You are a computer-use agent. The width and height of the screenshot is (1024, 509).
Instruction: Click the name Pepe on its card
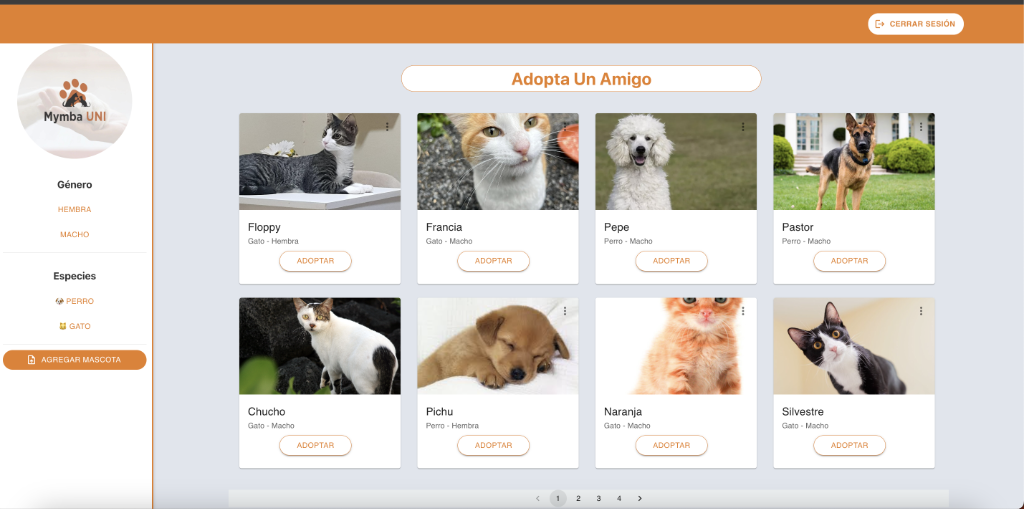click(616, 227)
